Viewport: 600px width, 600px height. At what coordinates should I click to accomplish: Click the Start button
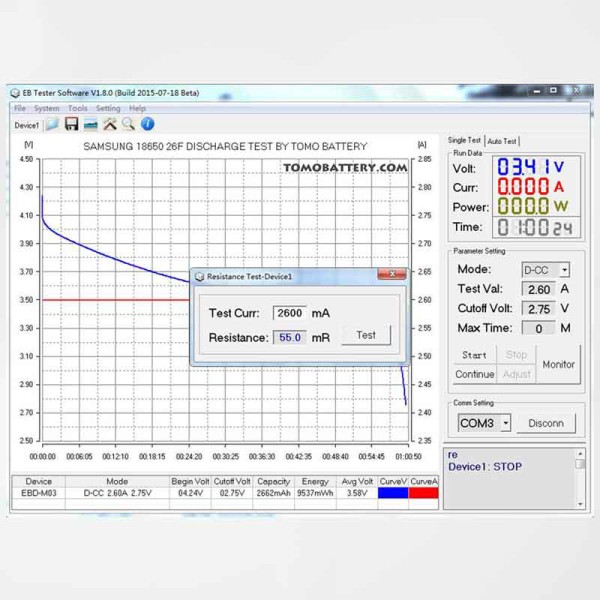pyautogui.click(x=474, y=355)
